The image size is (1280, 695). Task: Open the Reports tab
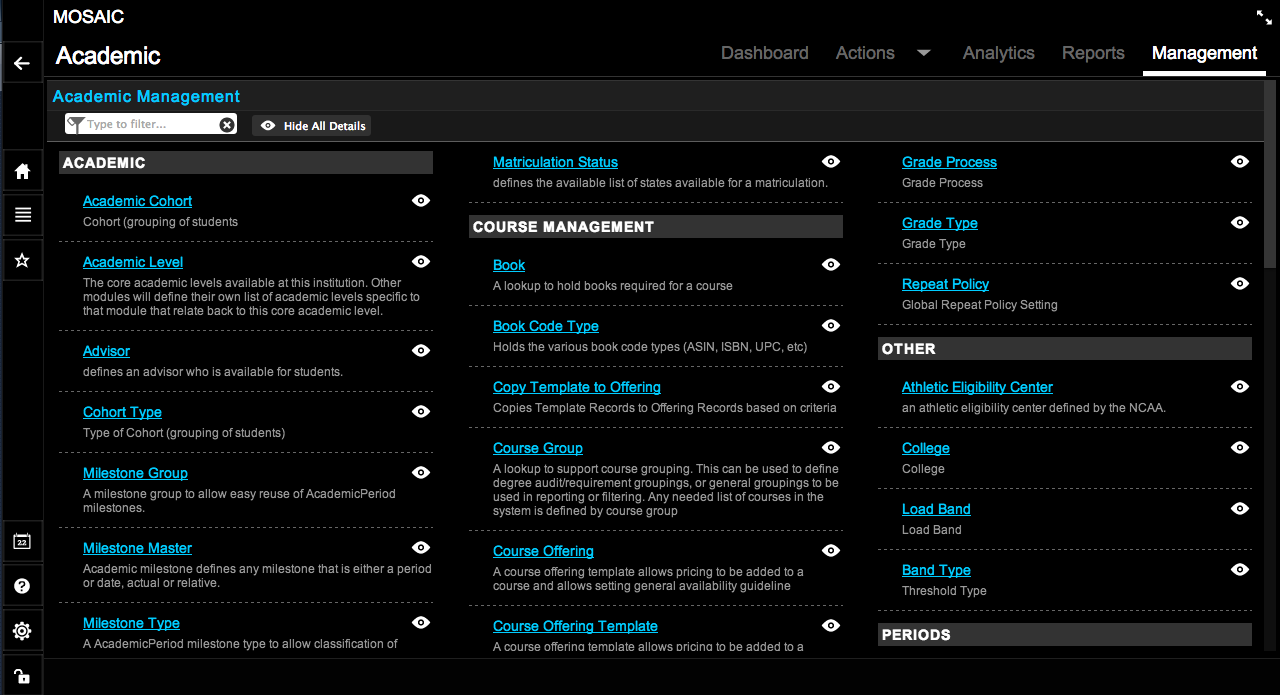(x=1093, y=53)
